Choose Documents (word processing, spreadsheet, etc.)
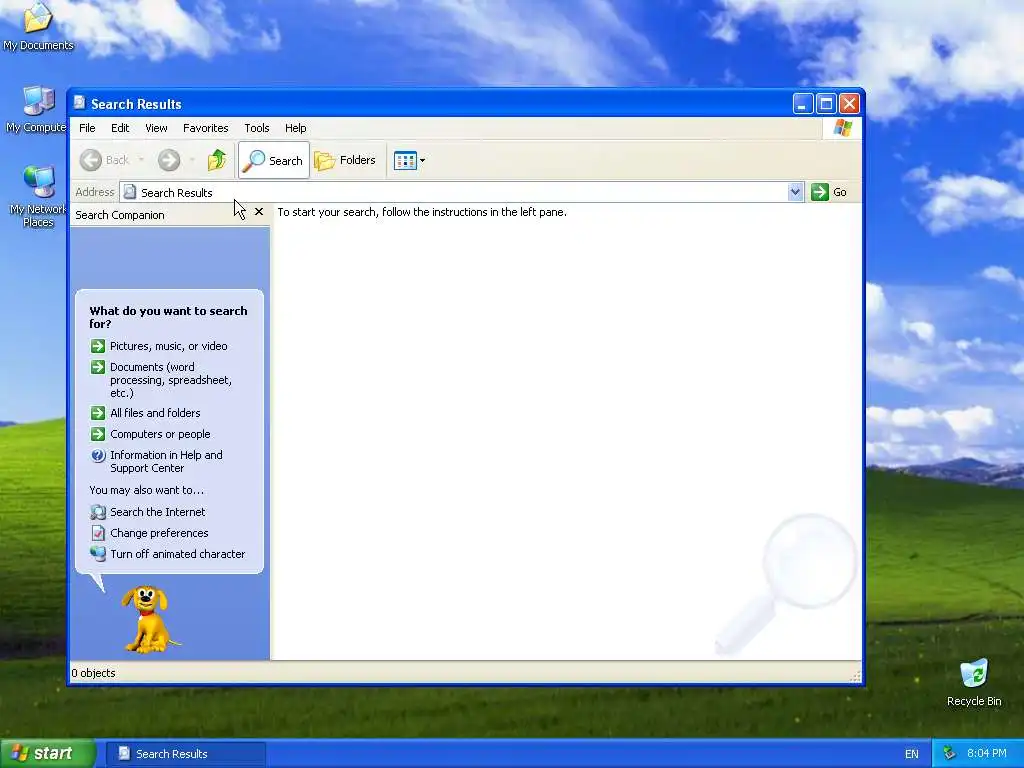This screenshot has width=1024, height=768. (171, 380)
